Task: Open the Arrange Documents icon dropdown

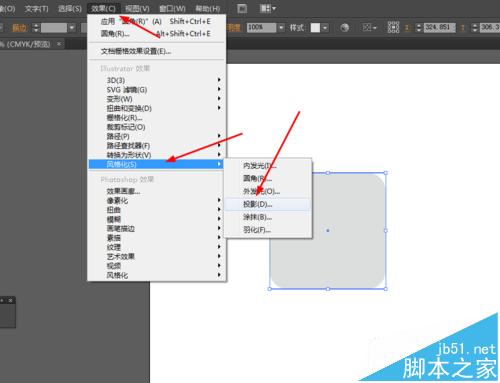Action: click(x=268, y=8)
